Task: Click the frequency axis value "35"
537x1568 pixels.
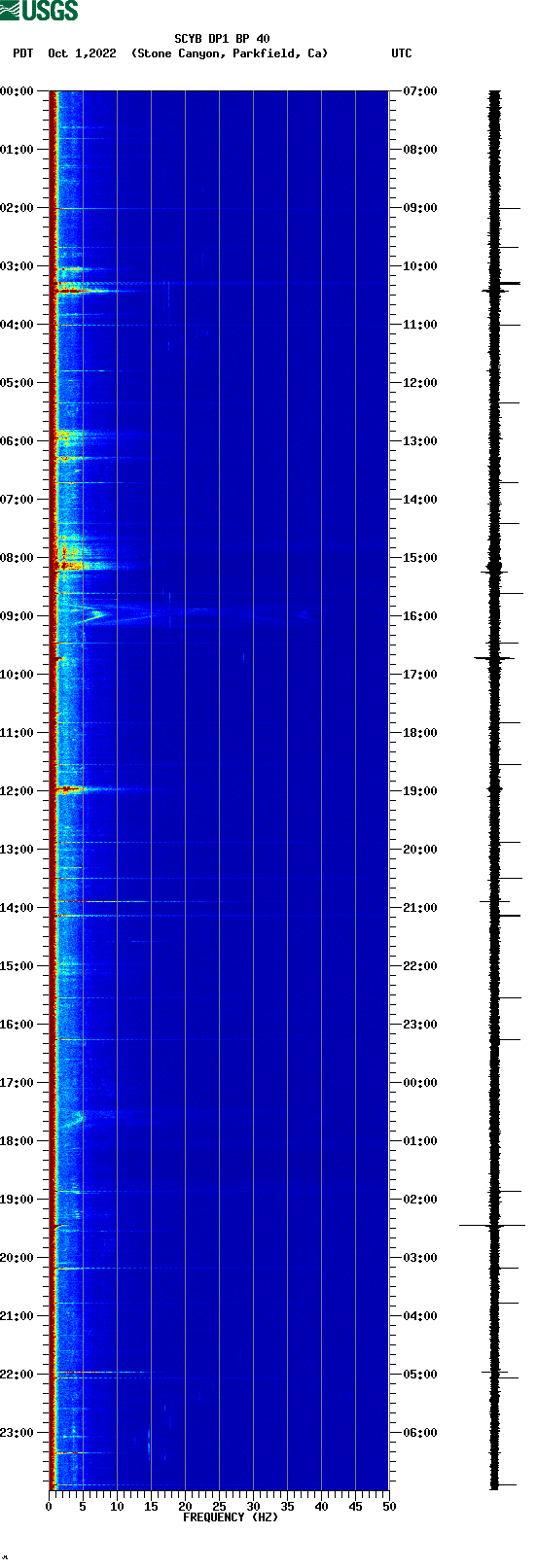Action: pyautogui.click(x=287, y=1506)
